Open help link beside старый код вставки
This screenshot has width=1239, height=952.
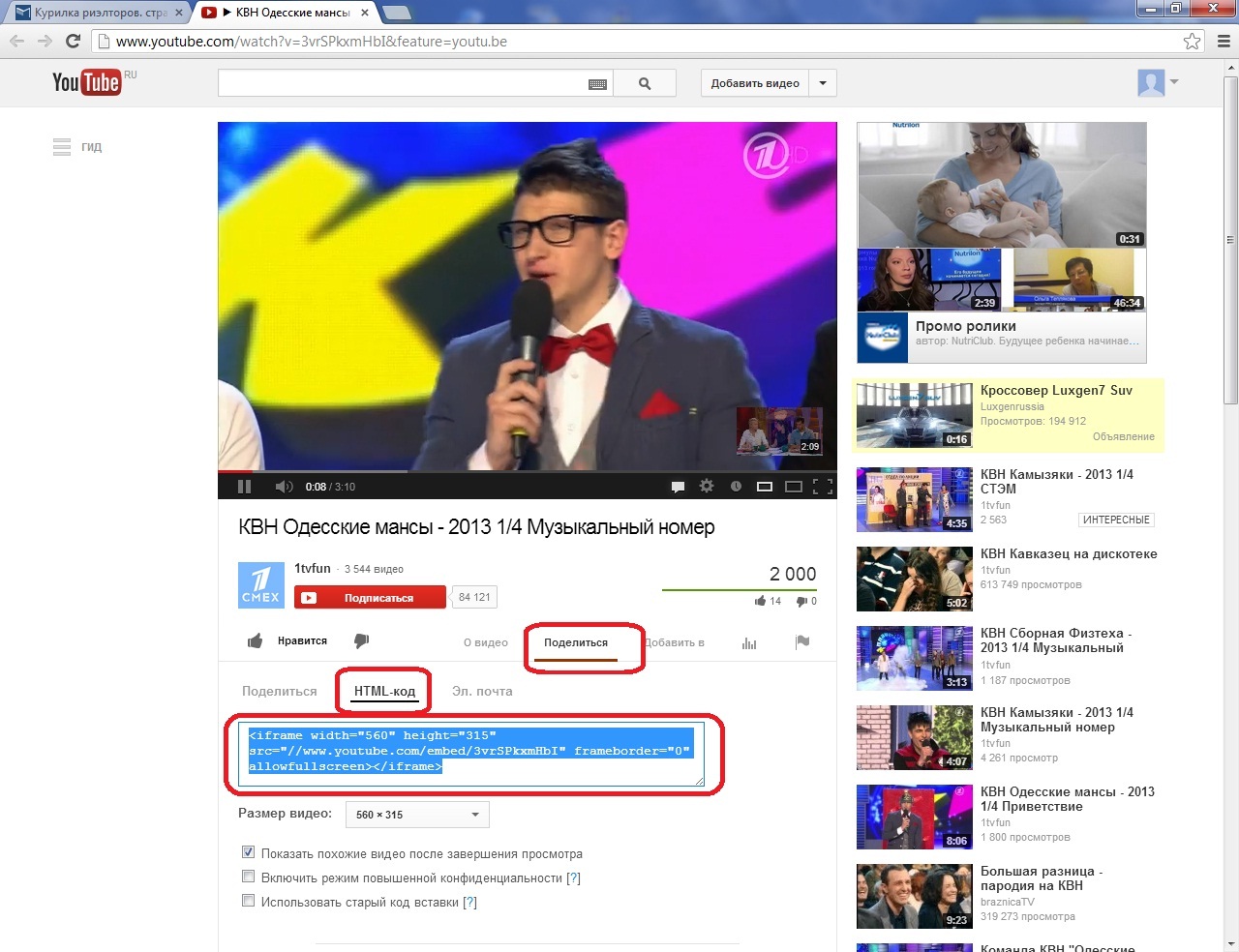[x=469, y=902]
